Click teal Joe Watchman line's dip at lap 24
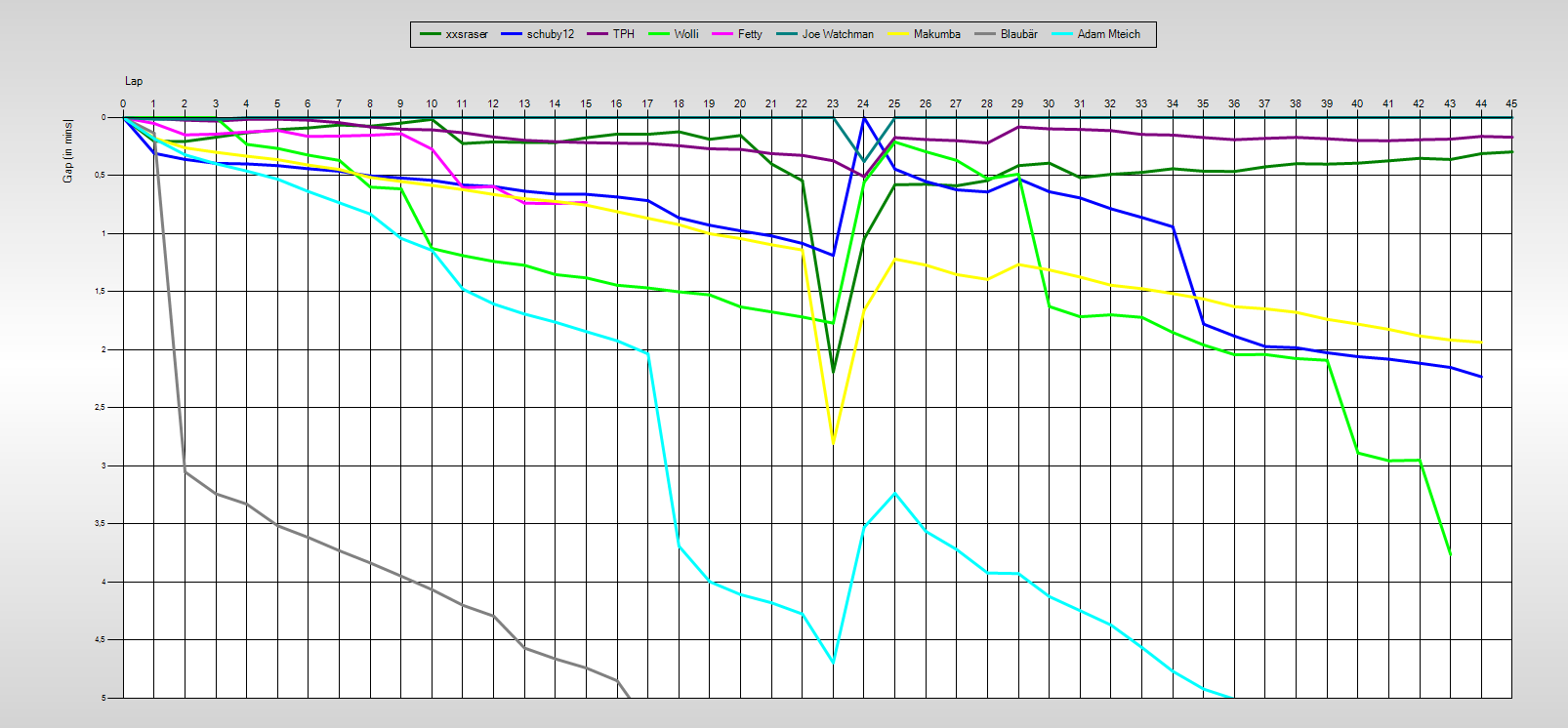Viewport: 1568px width, 728px height. coord(863,161)
